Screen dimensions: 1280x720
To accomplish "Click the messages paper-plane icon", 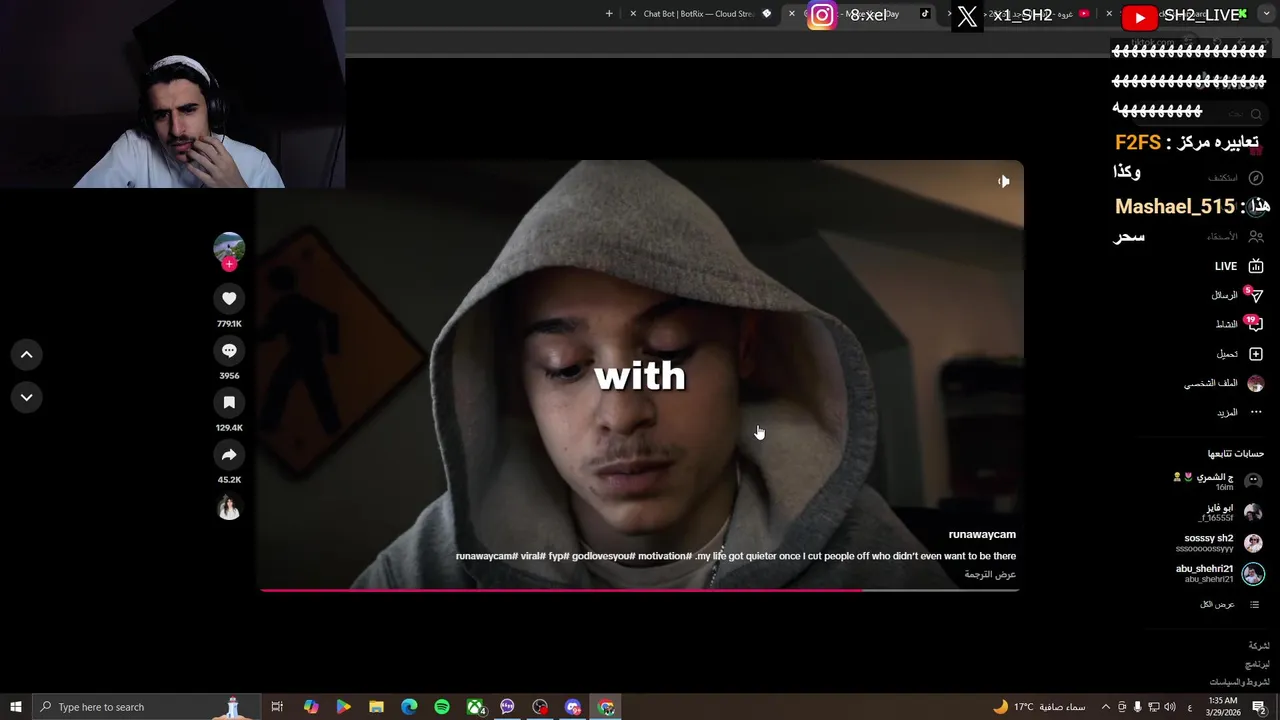I will (1256, 296).
